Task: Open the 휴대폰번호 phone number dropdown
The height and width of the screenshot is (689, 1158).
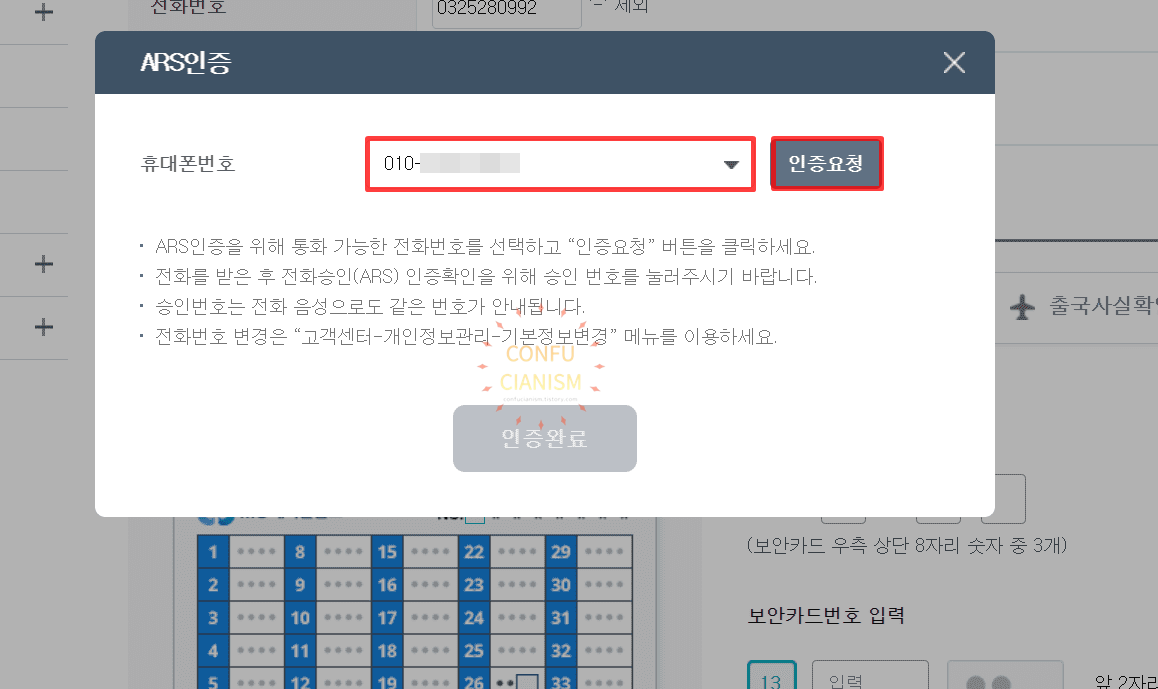Action: tap(560, 164)
